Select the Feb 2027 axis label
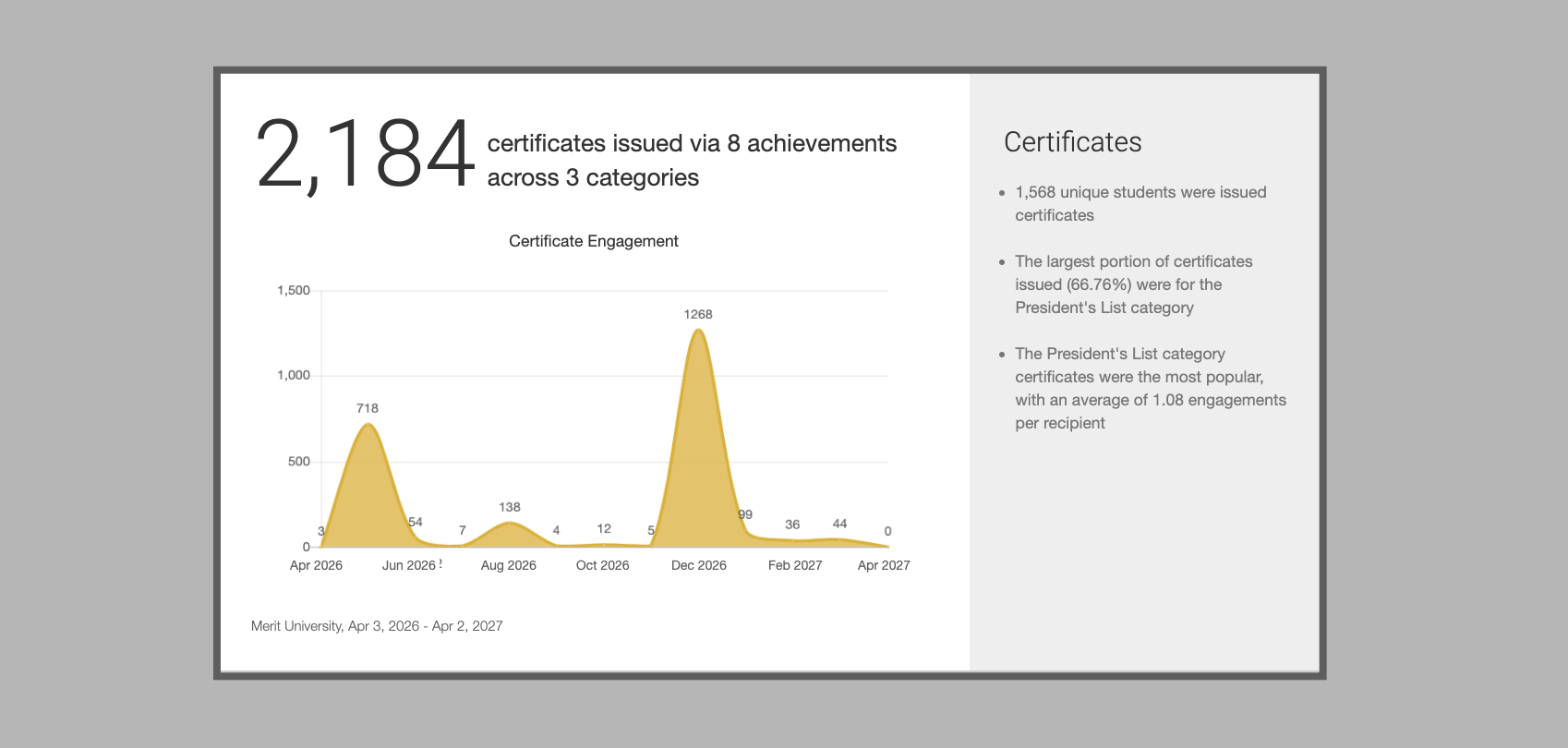Screen dimensions: 1568x748 point(794,565)
